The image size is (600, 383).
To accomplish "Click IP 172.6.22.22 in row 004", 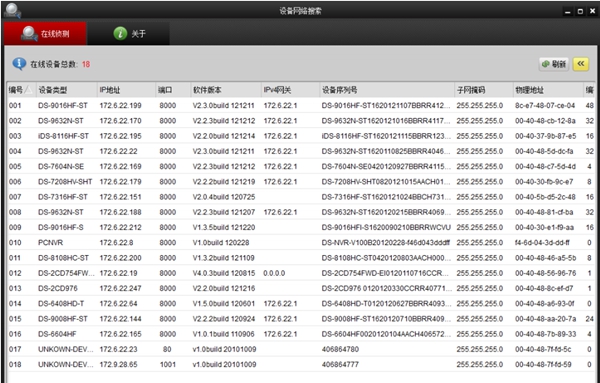I will coord(119,152).
